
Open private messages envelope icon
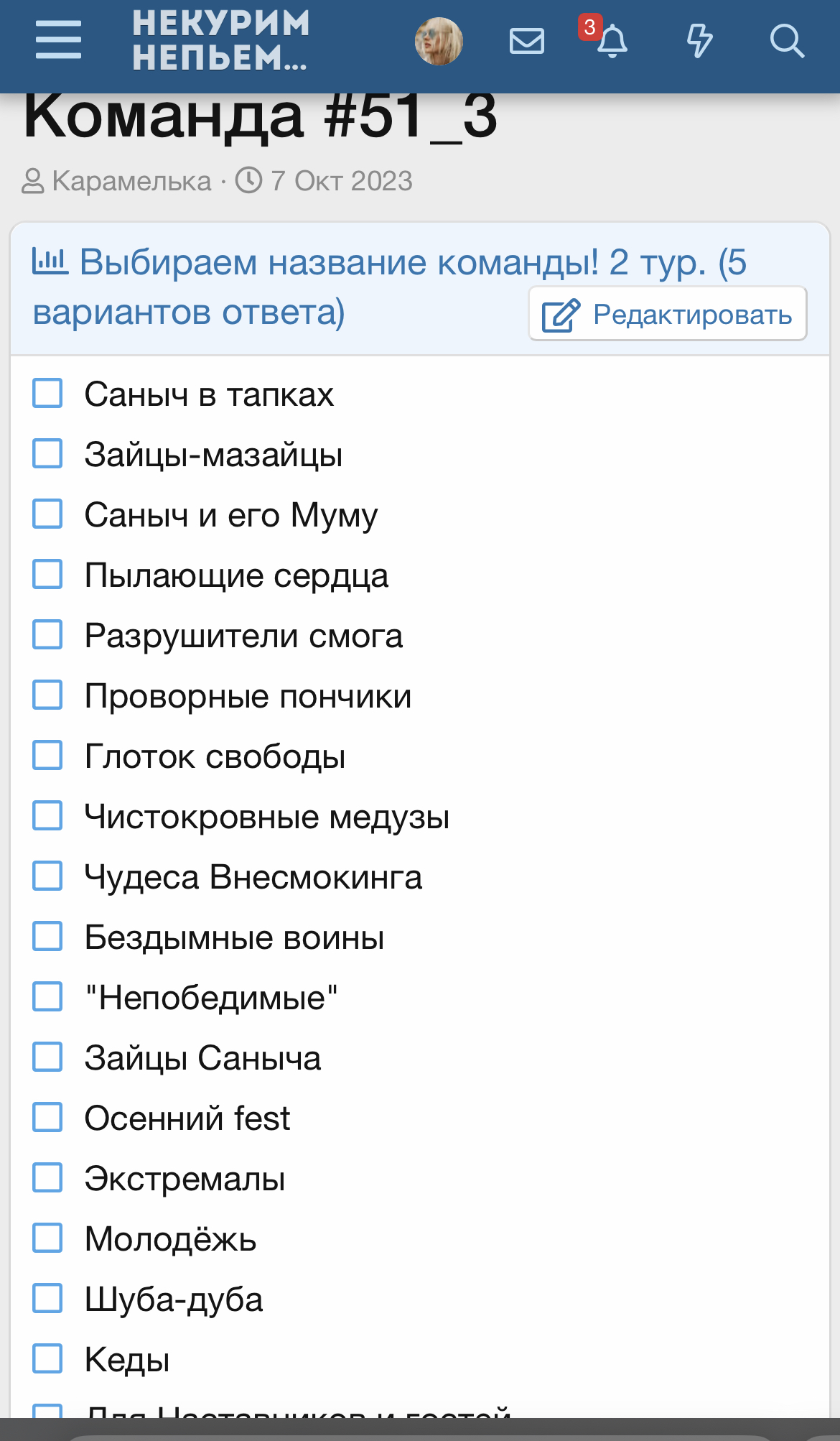526,41
